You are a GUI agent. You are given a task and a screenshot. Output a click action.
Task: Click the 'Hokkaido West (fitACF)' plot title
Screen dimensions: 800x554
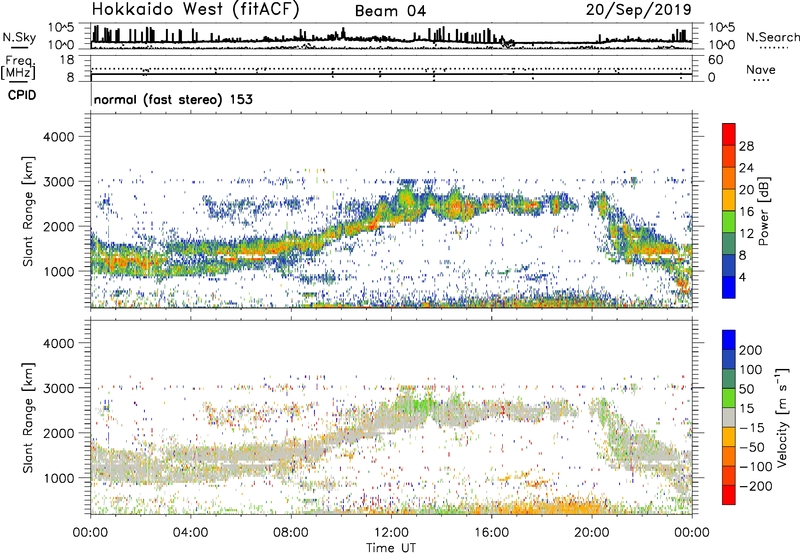(195, 9)
